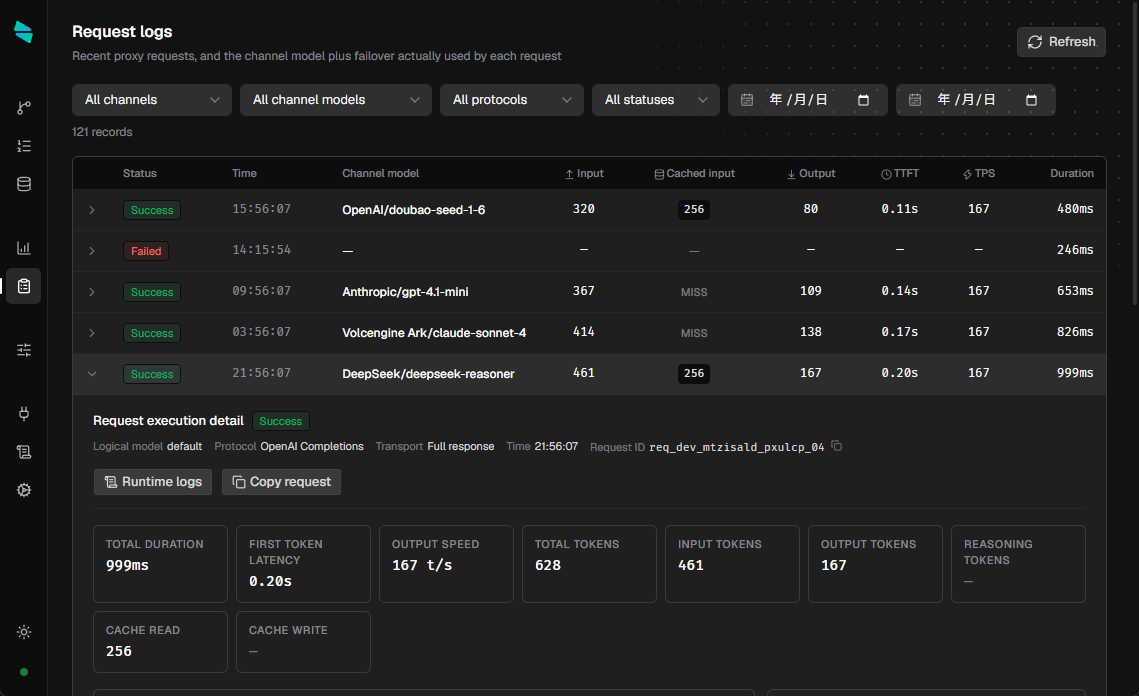This screenshot has width=1139, height=696.
Task: Click the teal app logo in sidebar
Action: (23, 32)
